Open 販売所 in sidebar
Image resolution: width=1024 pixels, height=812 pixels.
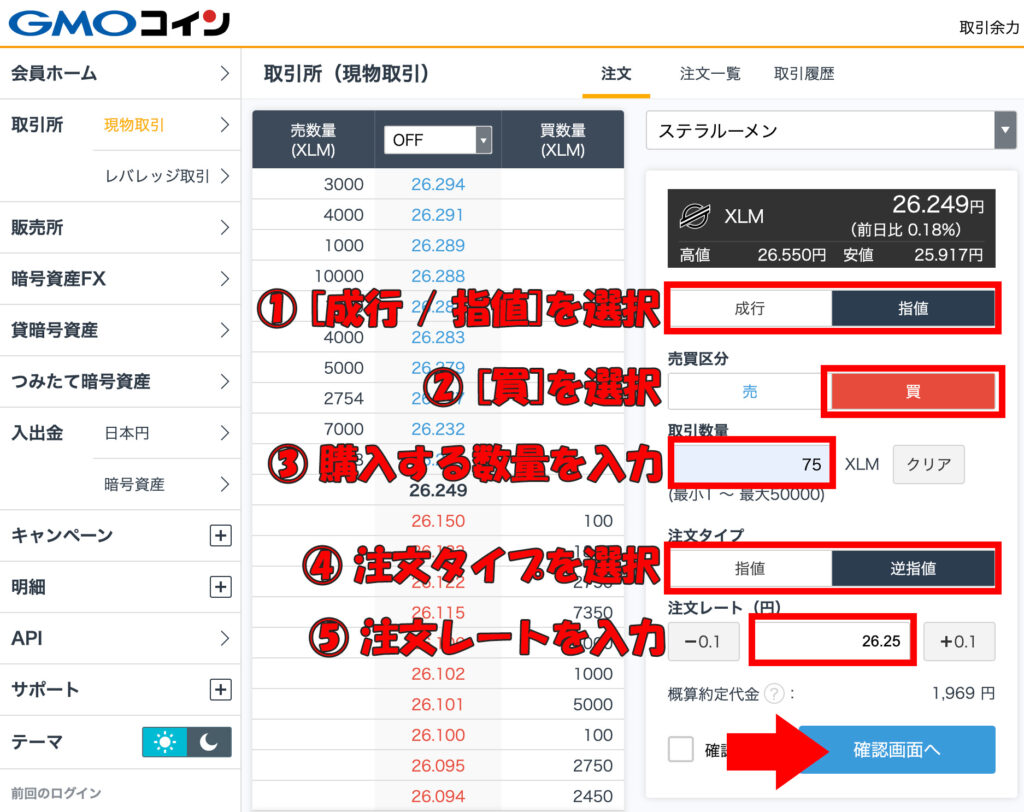120,227
